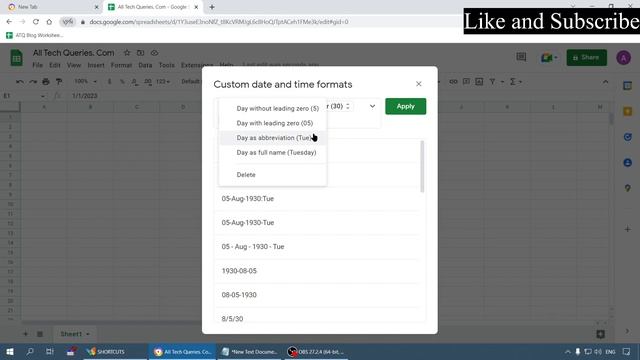Image resolution: width=640 pixels, height=360 pixels.
Task: Open the ATQ Blog Worksheet bookmark
Action: (35, 36)
